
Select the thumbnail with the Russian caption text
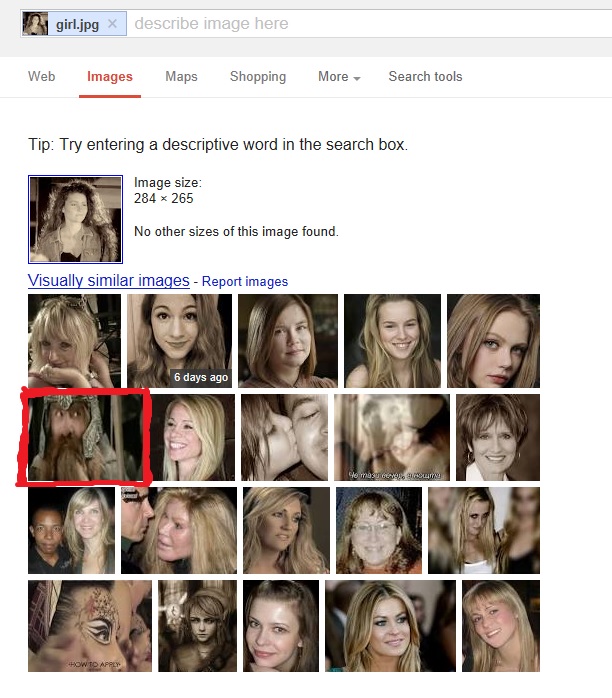click(x=391, y=437)
